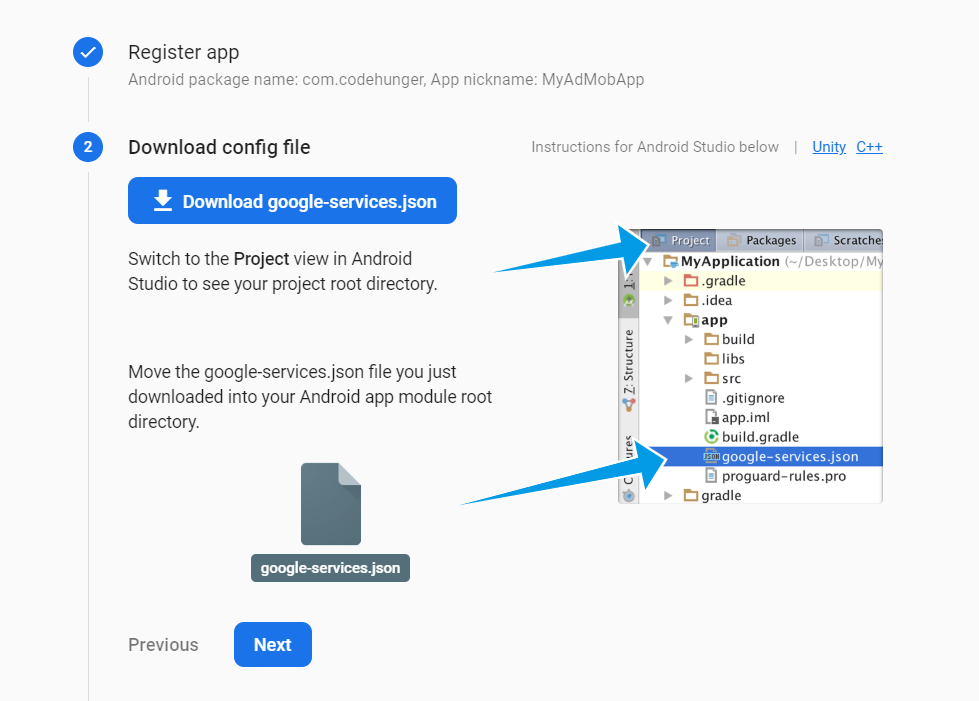Expand the src folder arrow
This screenshot has height=701, width=979.
click(689, 378)
